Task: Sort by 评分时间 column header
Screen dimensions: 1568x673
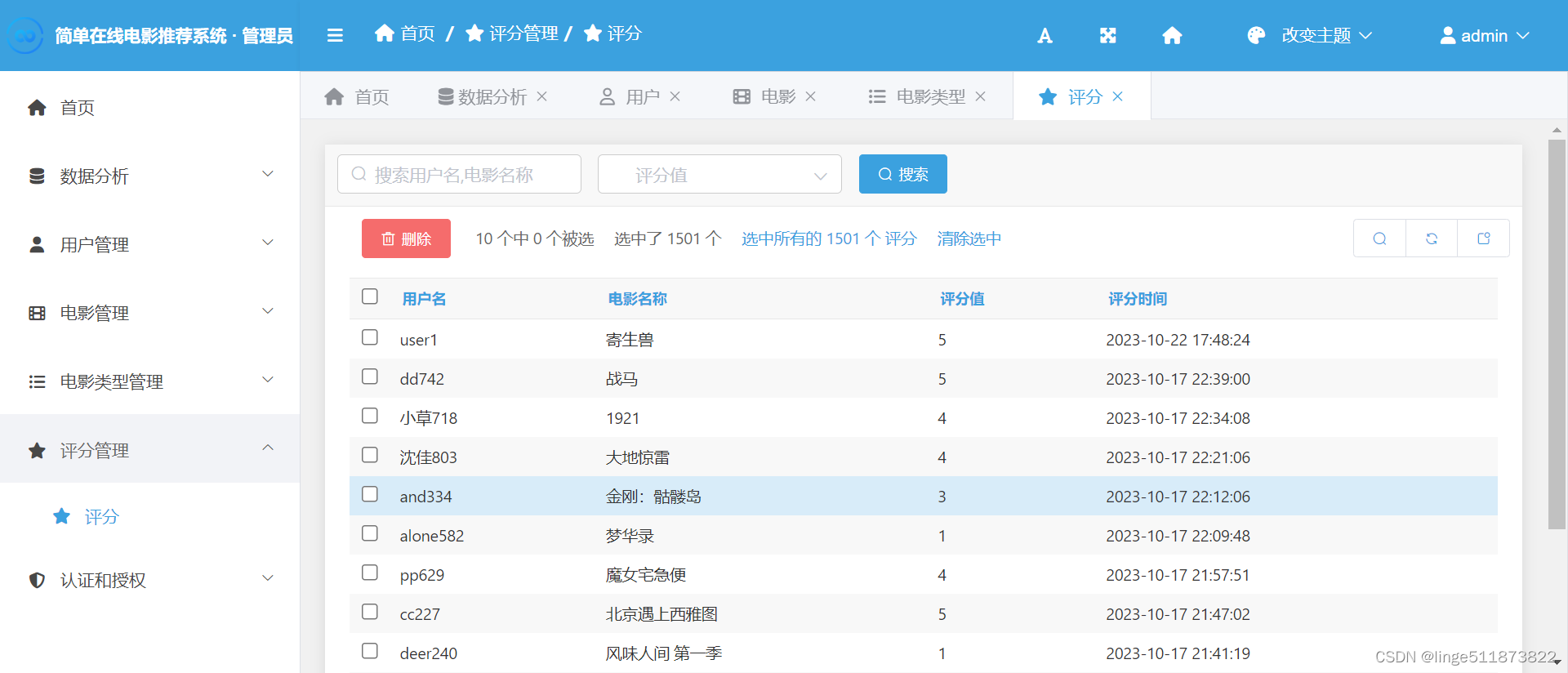Action: coord(1137,299)
